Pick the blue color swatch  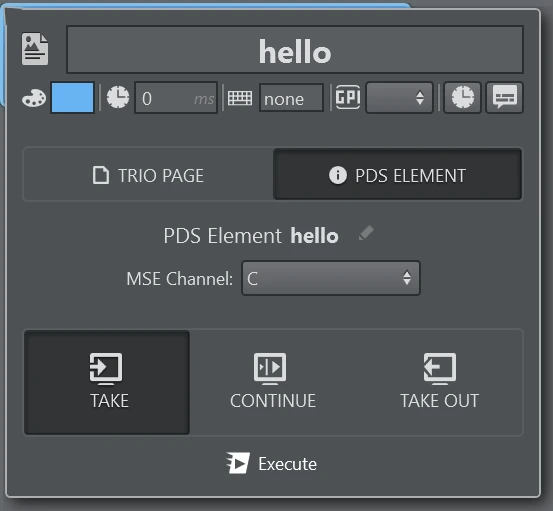pyautogui.click(x=73, y=98)
